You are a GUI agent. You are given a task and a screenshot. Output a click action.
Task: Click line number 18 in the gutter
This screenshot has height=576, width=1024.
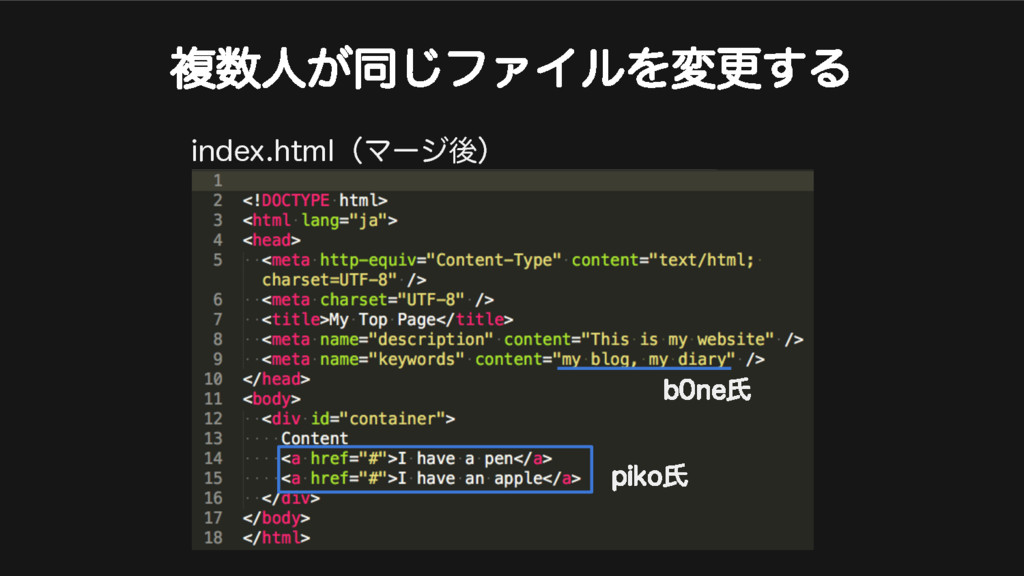coord(213,538)
